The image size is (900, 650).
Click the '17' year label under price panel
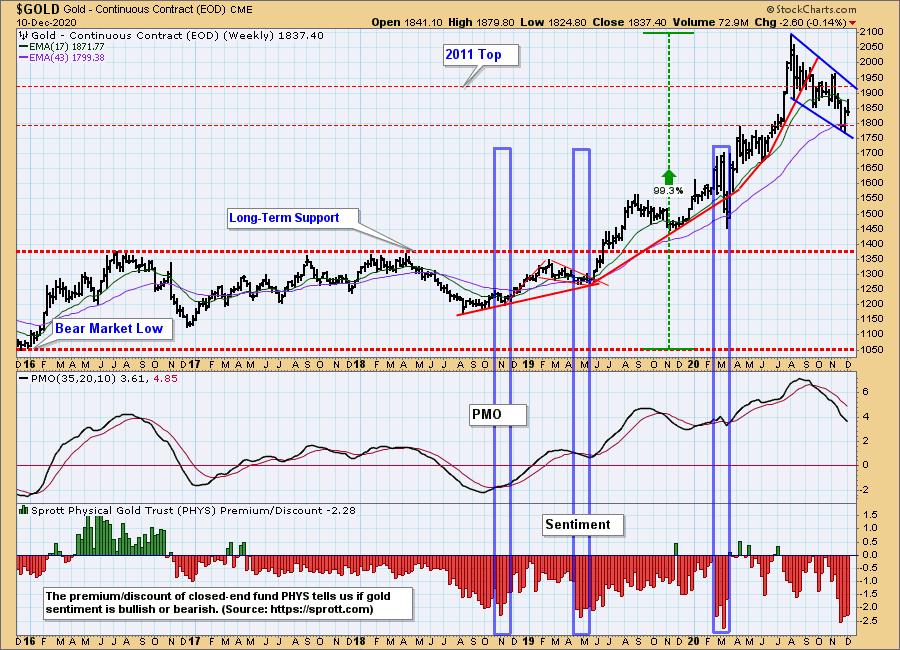[x=193, y=364]
